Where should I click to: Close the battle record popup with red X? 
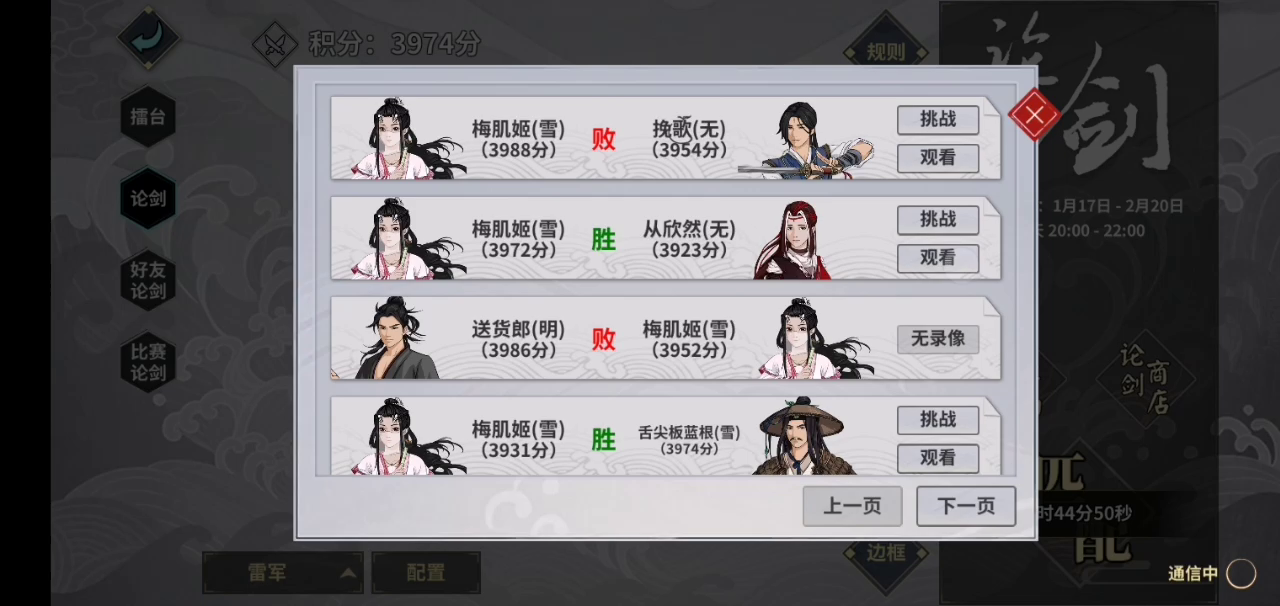(x=1035, y=114)
